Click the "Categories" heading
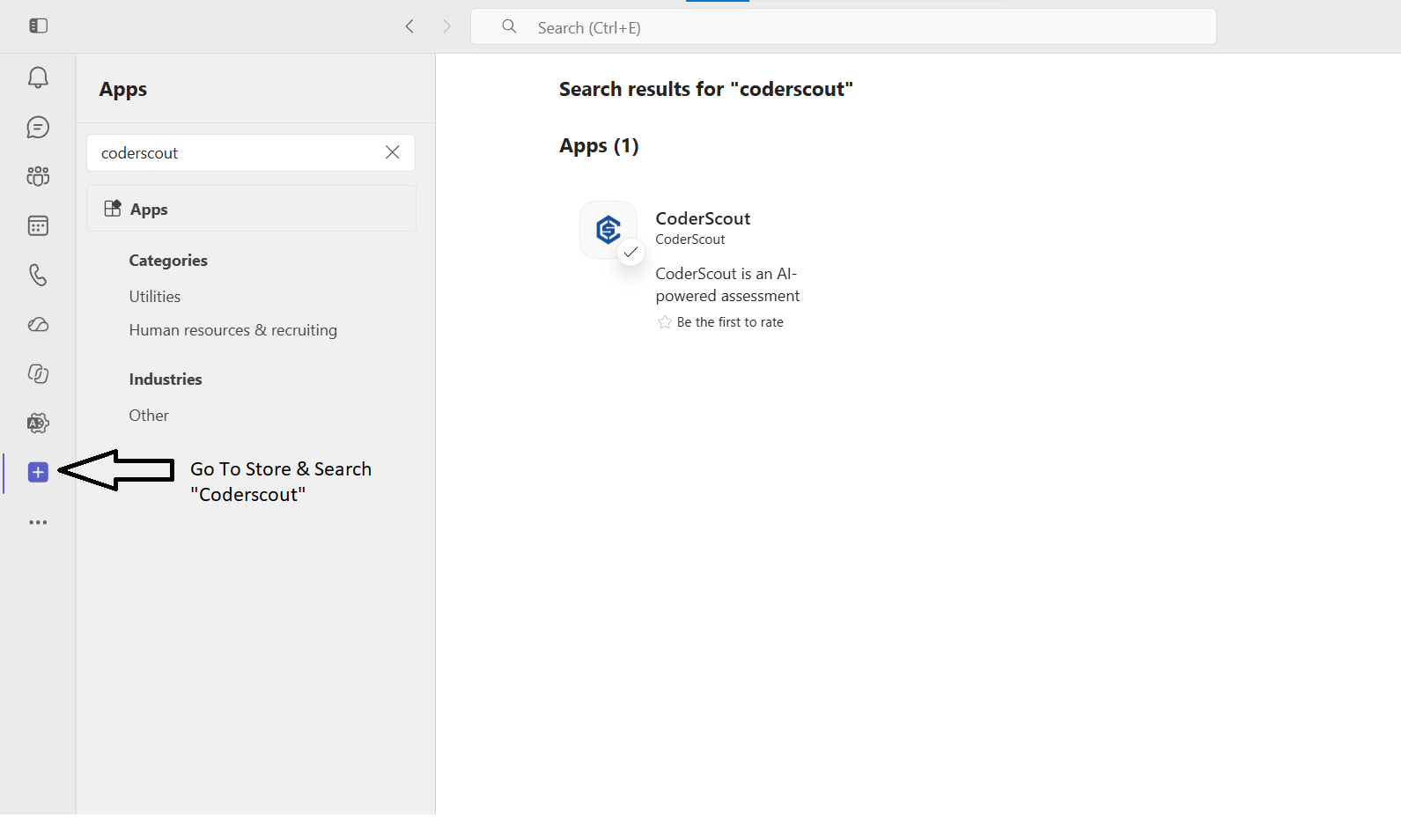The height and width of the screenshot is (840, 1401). (168, 261)
